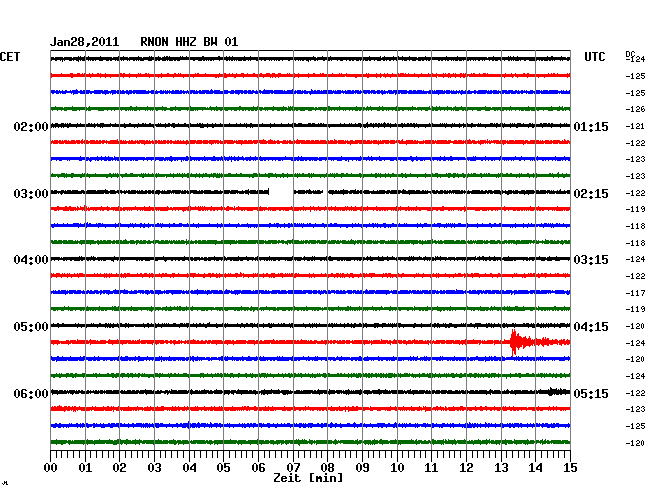This screenshot has width=650, height=494.
Task: Select the 02:00 CET time label
Action: 31,126
